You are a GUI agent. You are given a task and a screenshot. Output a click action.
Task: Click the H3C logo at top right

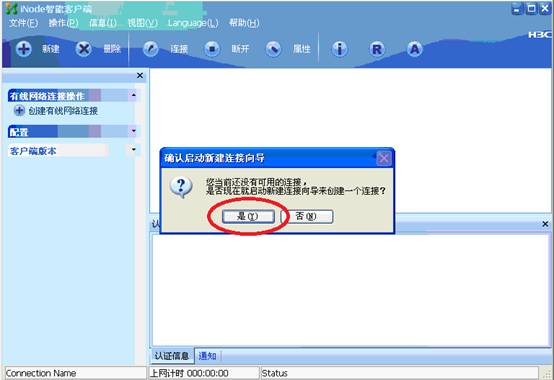pyautogui.click(x=540, y=35)
